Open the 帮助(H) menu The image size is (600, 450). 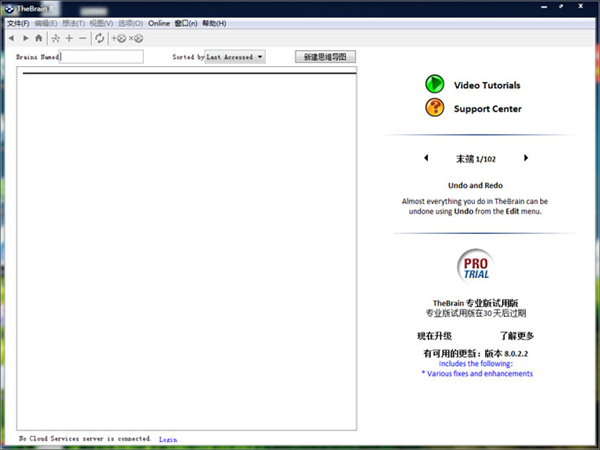point(214,22)
